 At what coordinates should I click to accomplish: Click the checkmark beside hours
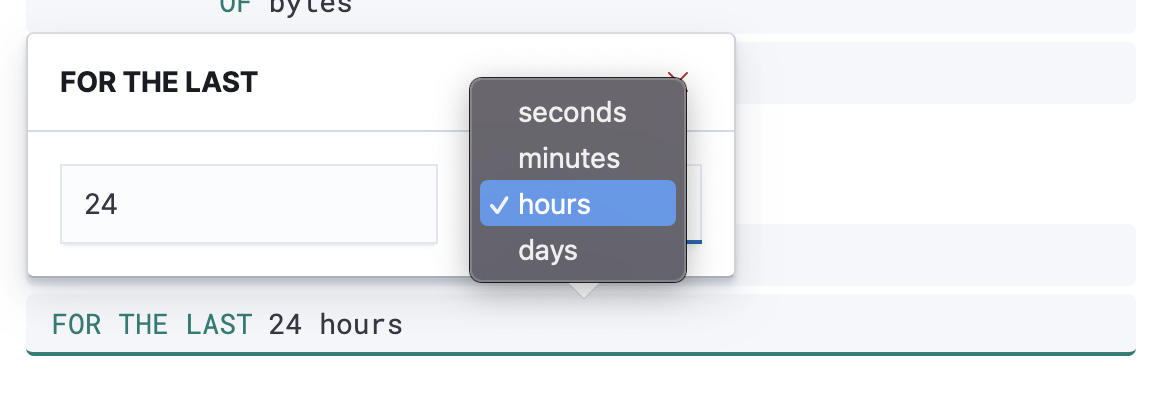(x=497, y=204)
